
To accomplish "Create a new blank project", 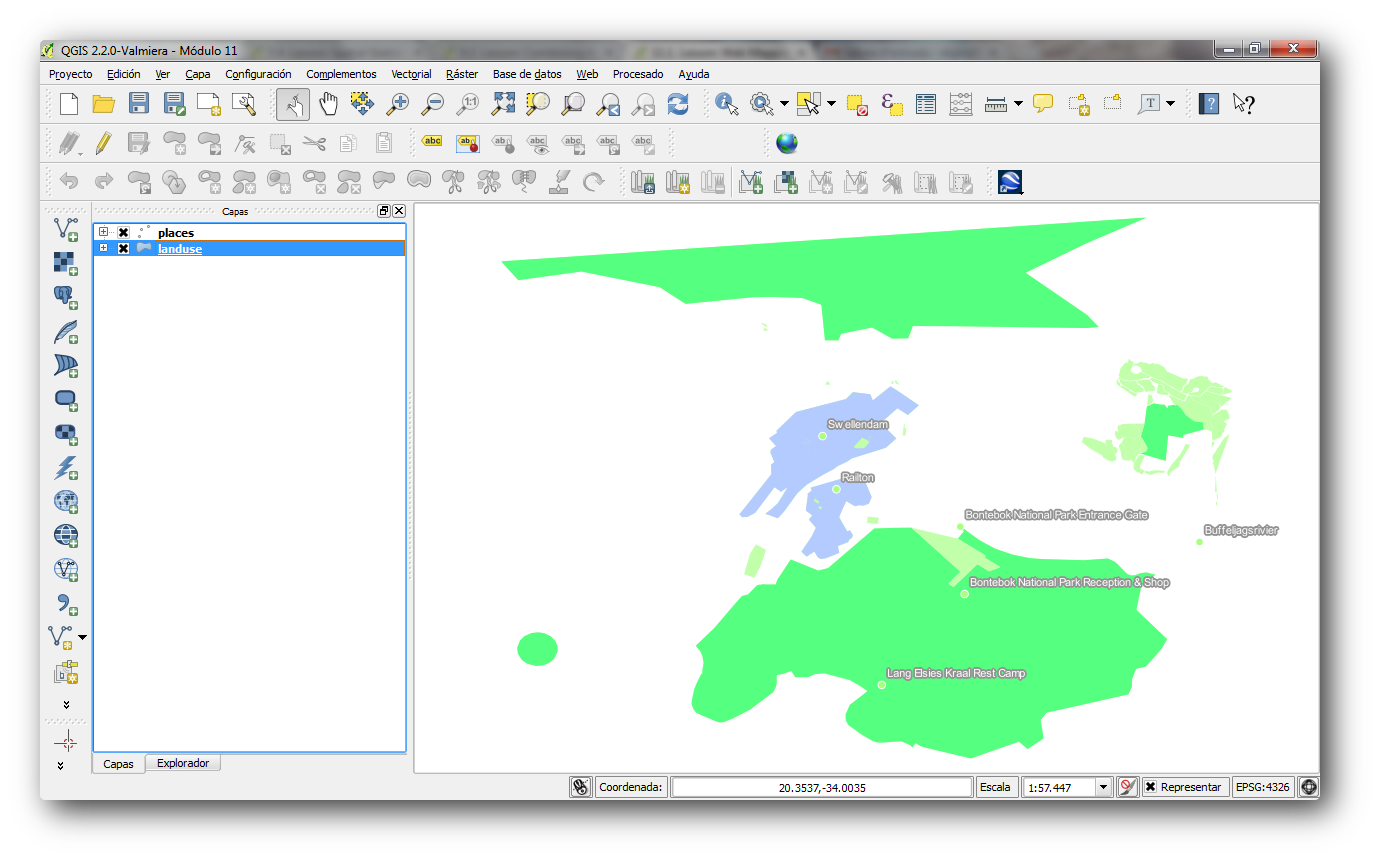I will (68, 103).
